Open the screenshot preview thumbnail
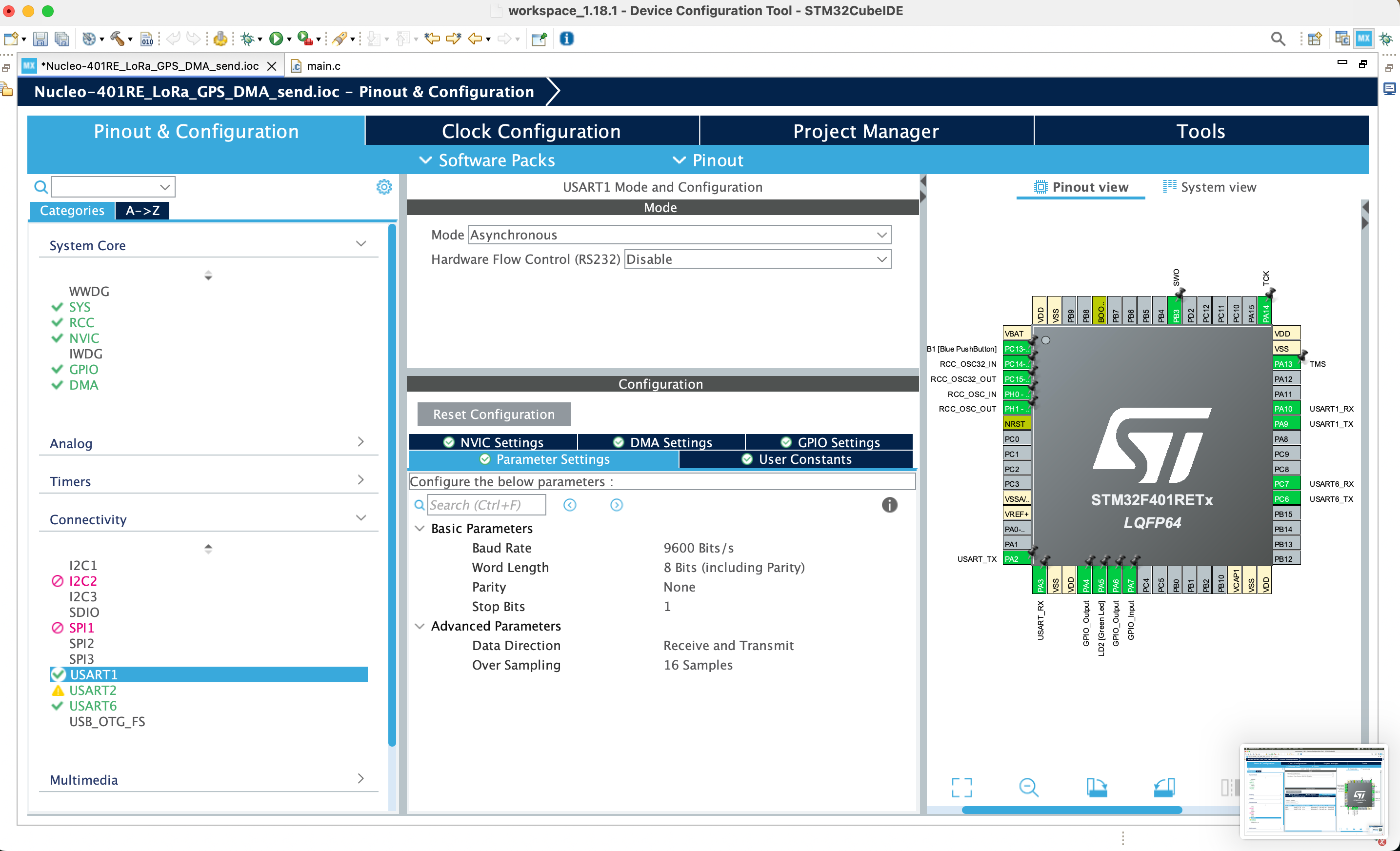The image size is (1400, 851). [x=1314, y=791]
